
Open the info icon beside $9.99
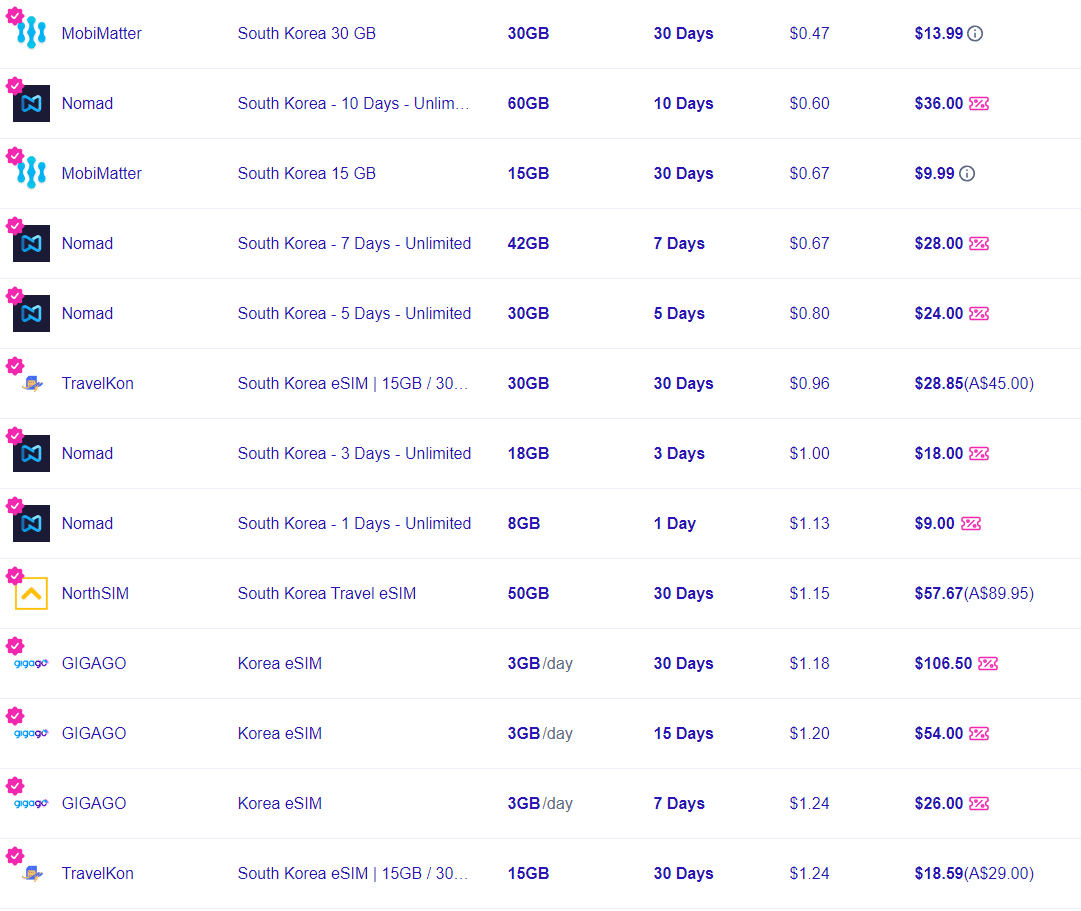[966, 172]
